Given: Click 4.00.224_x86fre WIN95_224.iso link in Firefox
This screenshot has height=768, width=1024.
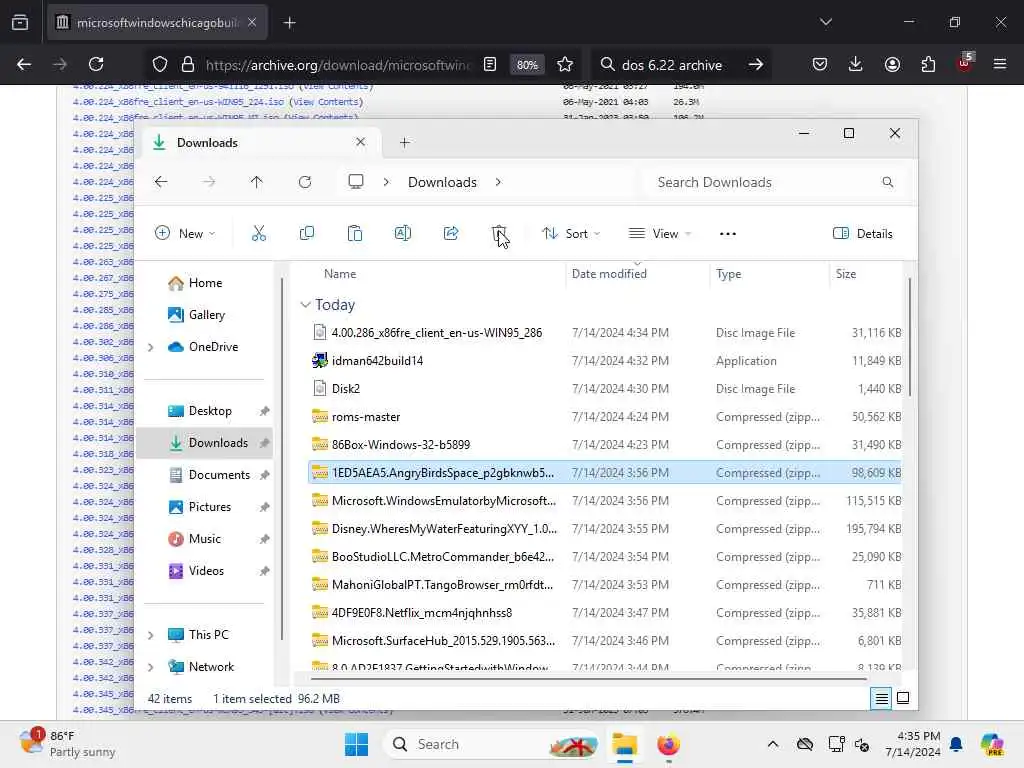Looking at the screenshot, I should [x=178, y=102].
